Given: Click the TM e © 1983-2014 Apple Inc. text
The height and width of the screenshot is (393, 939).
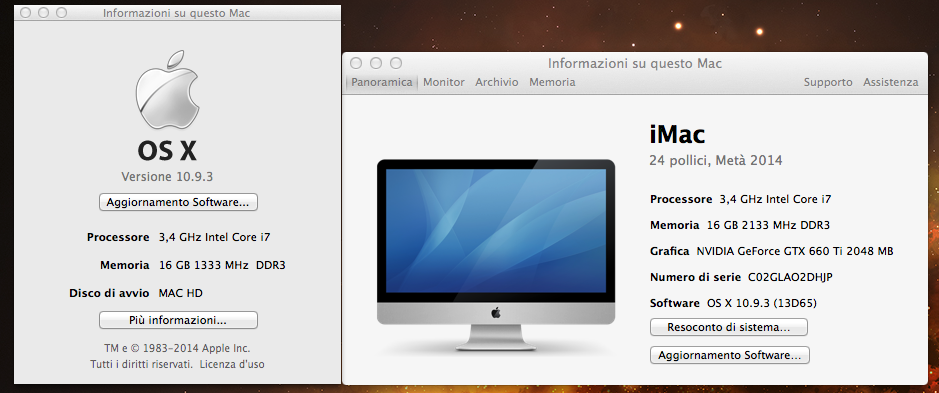Looking at the screenshot, I should point(177,348).
